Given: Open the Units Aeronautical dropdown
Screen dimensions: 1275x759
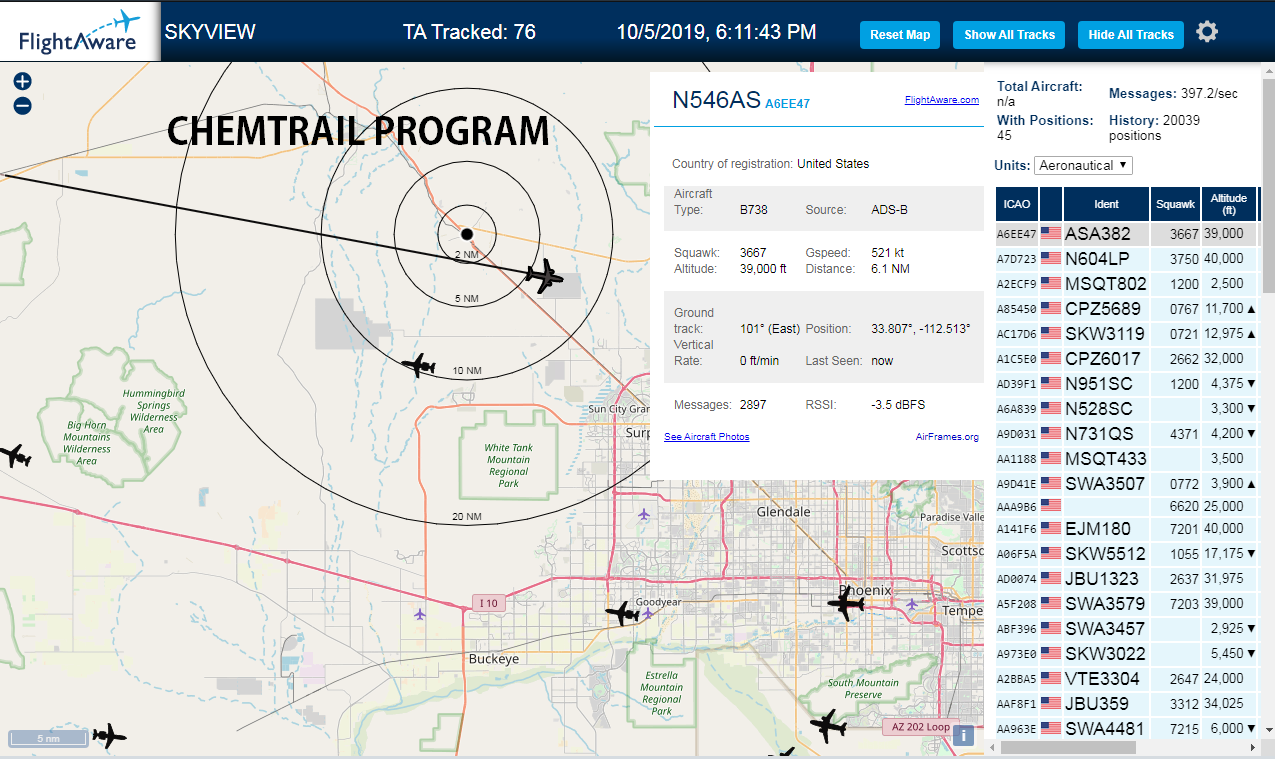Looking at the screenshot, I should tap(1084, 165).
